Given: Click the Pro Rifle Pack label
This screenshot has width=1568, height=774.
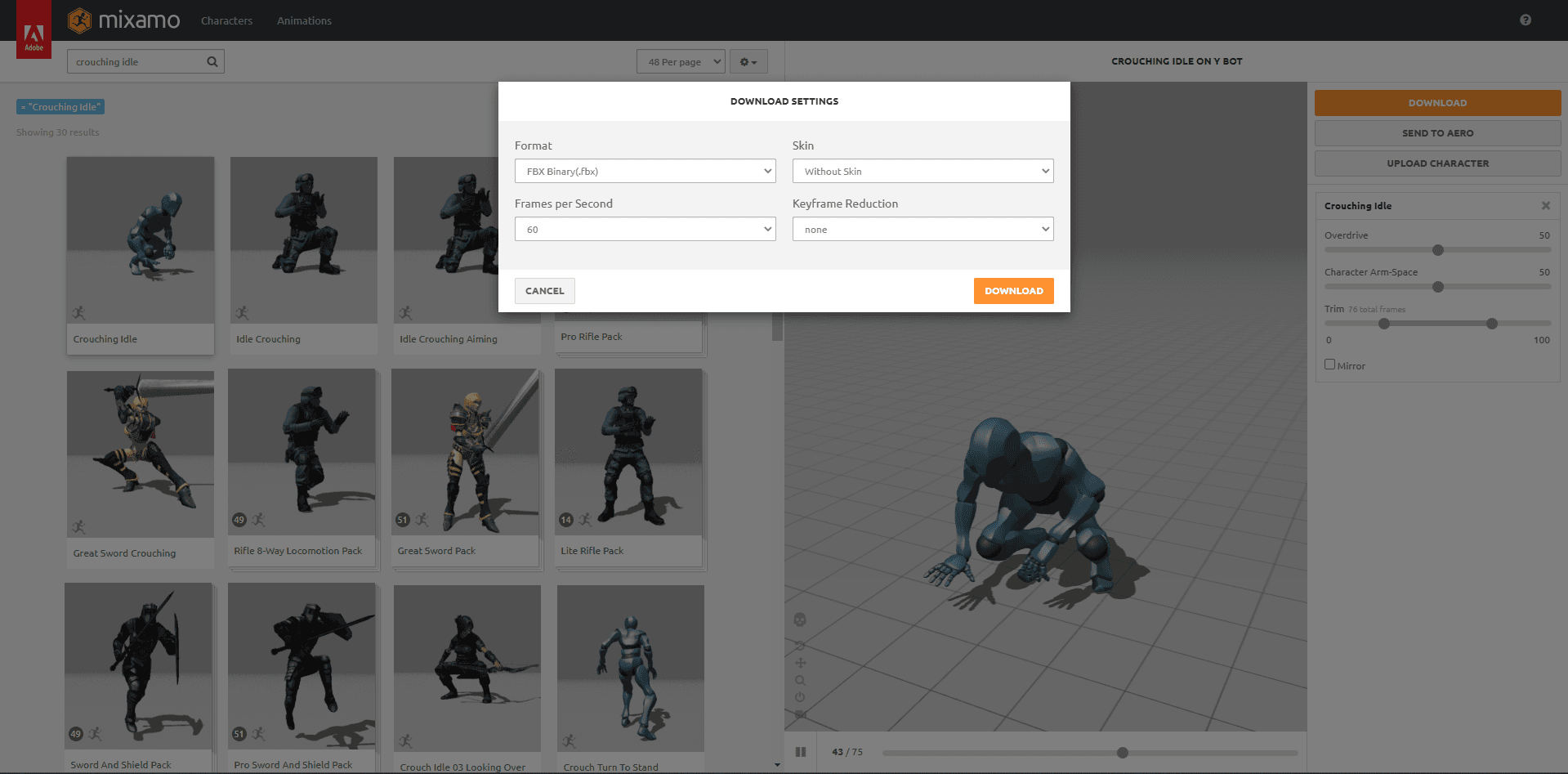Looking at the screenshot, I should [592, 337].
